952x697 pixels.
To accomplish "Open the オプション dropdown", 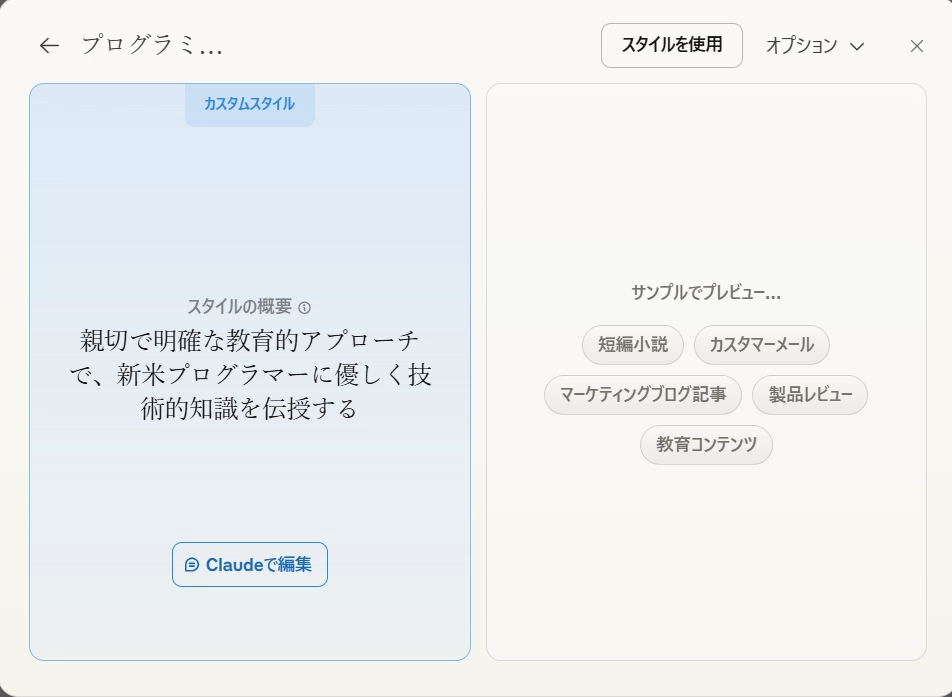I will (x=815, y=46).
